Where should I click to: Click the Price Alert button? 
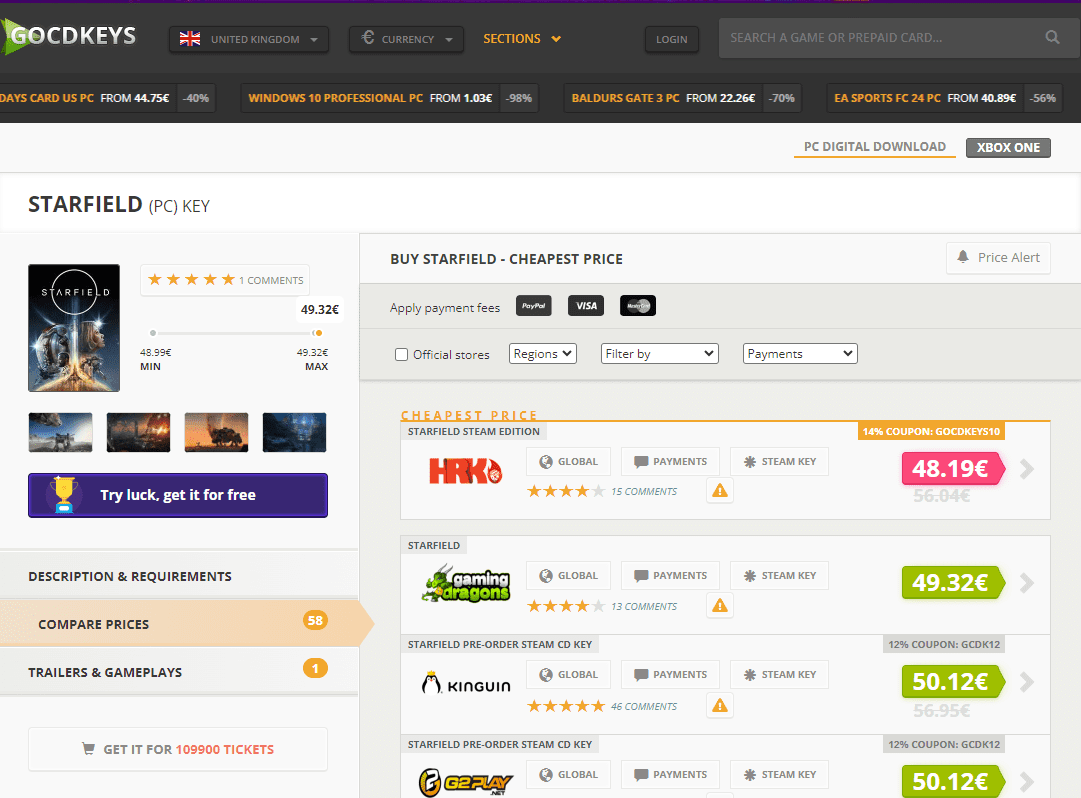pos(998,258)
